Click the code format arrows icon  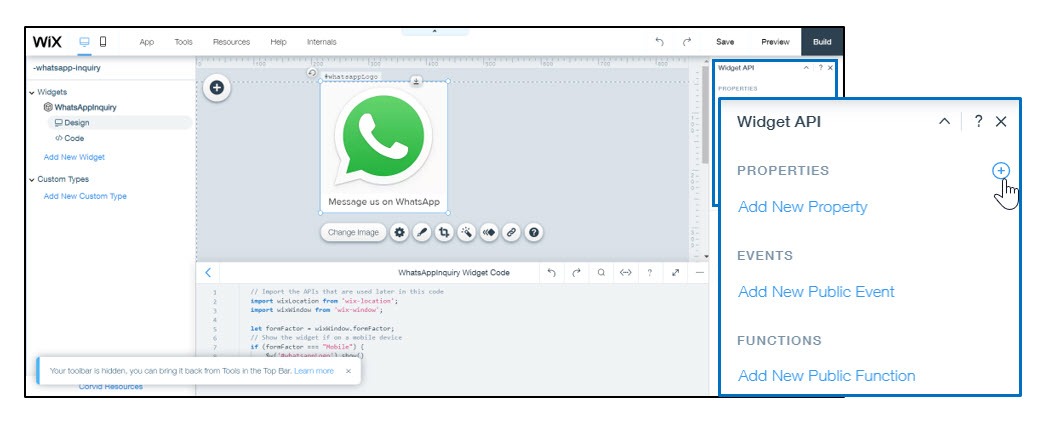pos(625,272)
